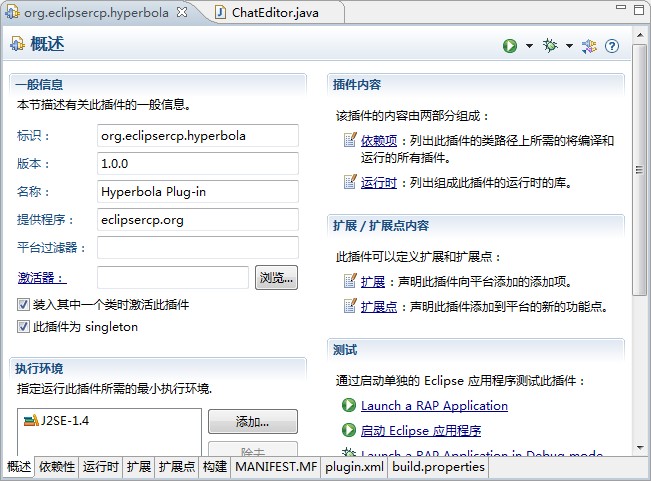Viewport: 651px width, 481px height.
Task: Switch to the 依赖性 bottom tab
Action: point(57,466)
